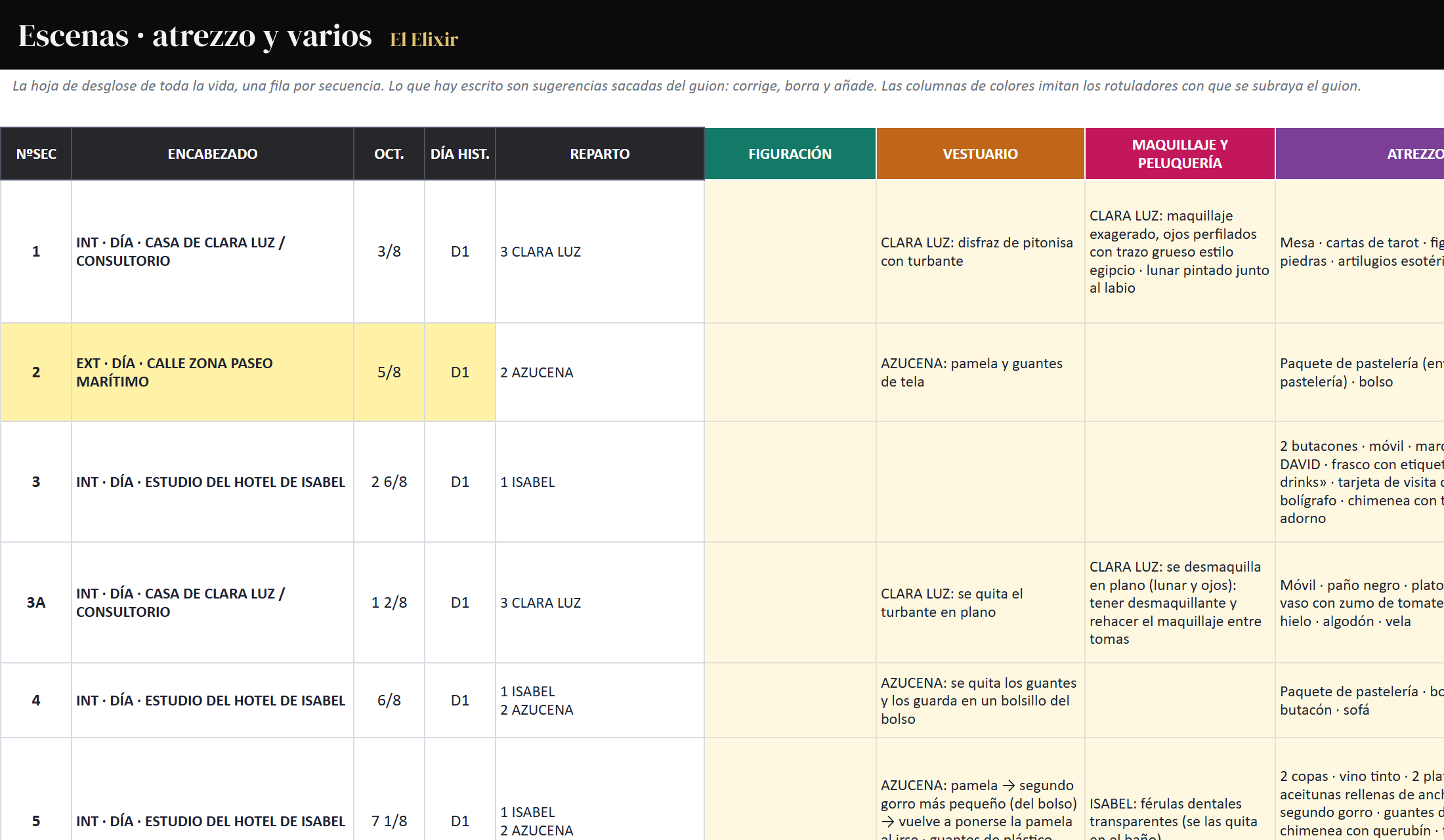
Task: Edit empty figuración cell for scene 1
Action: pyautogui.click(x=790, y=251)
